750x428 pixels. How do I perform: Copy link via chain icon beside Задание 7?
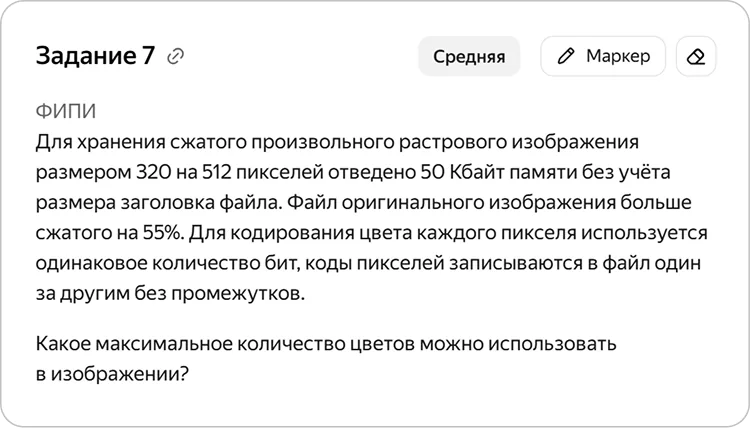[175, 56]
